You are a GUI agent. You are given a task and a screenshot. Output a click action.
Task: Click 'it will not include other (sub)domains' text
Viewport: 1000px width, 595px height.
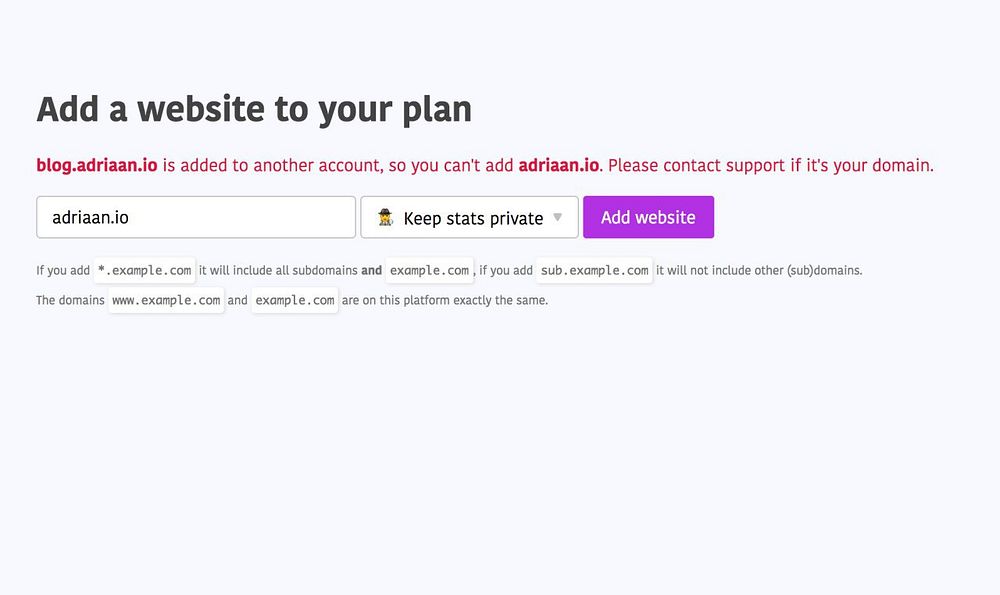pos(759,270)
